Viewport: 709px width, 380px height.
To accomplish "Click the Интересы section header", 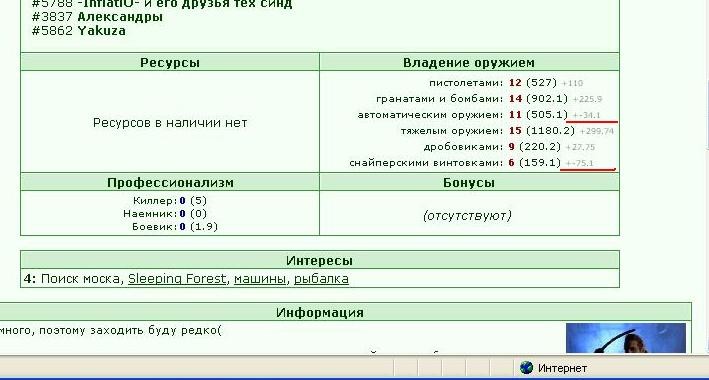I will pos(319,261).
